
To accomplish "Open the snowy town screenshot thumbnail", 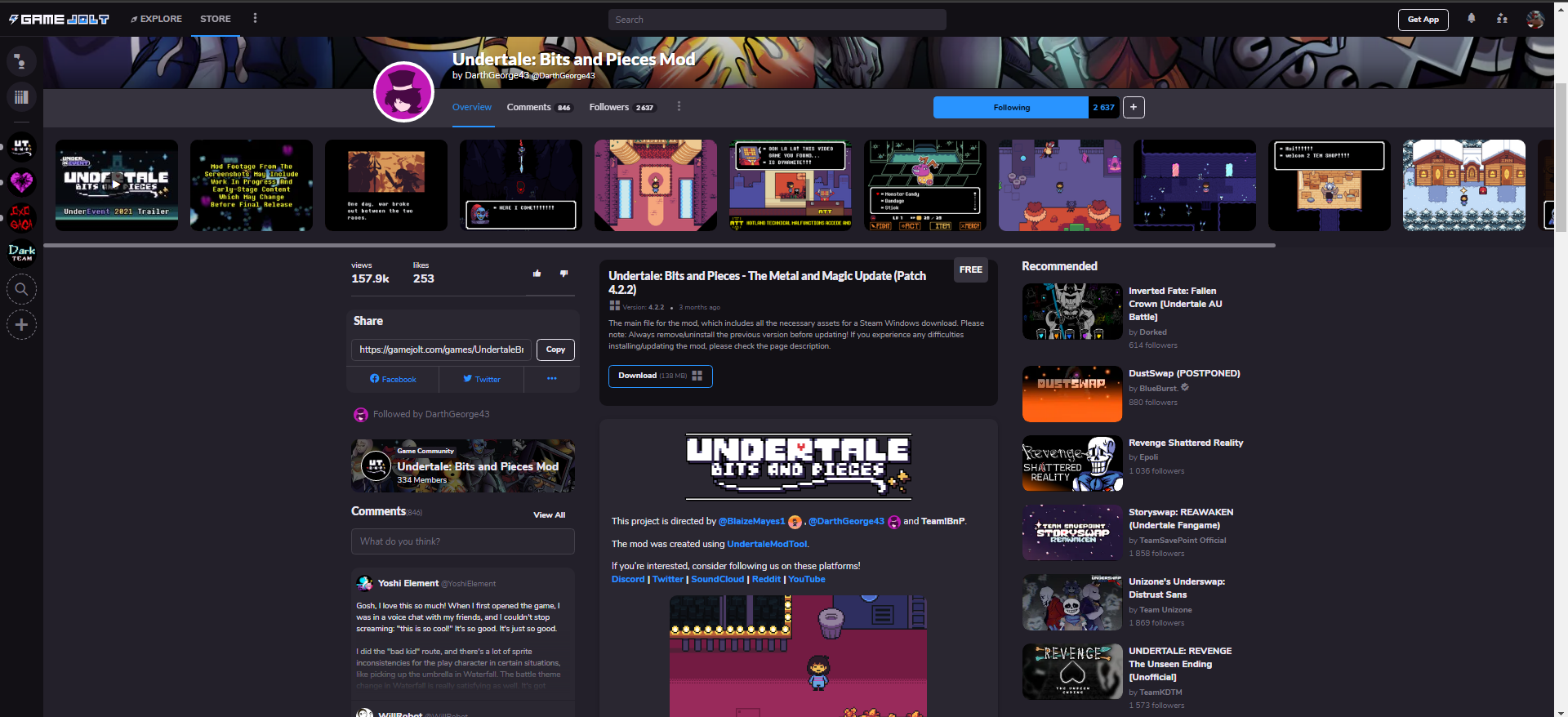I will tap(1464, 185).
